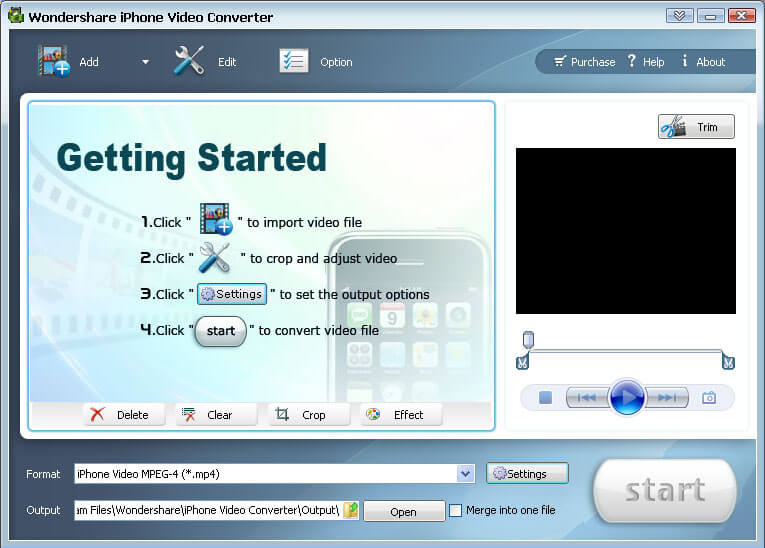The height and width of the screenshot is (548, 765).
Task: Open the About menu item
Action: [703, 62]
